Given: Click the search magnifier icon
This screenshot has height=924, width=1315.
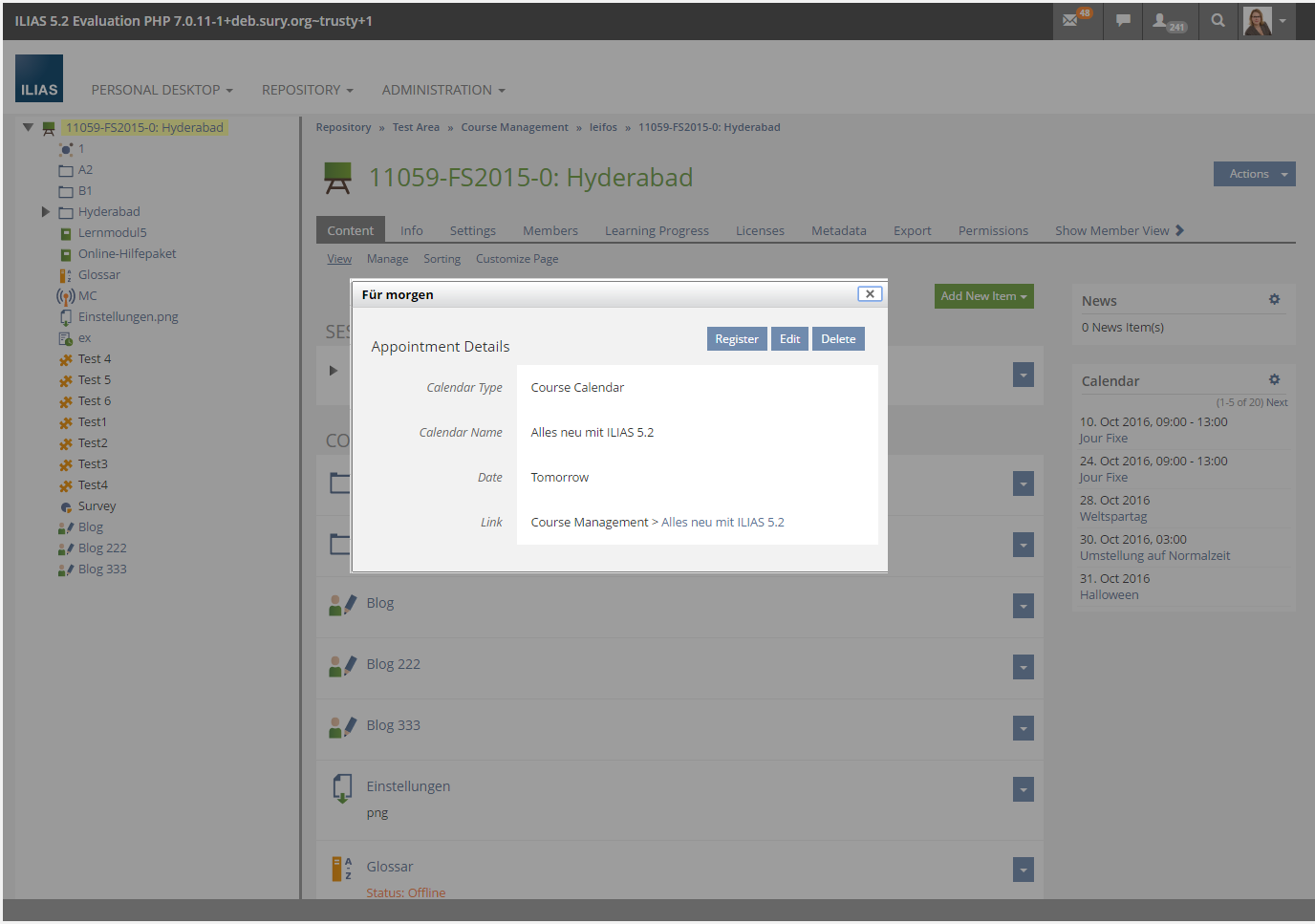Looking at the screenshot, I should pos(1218,20).
